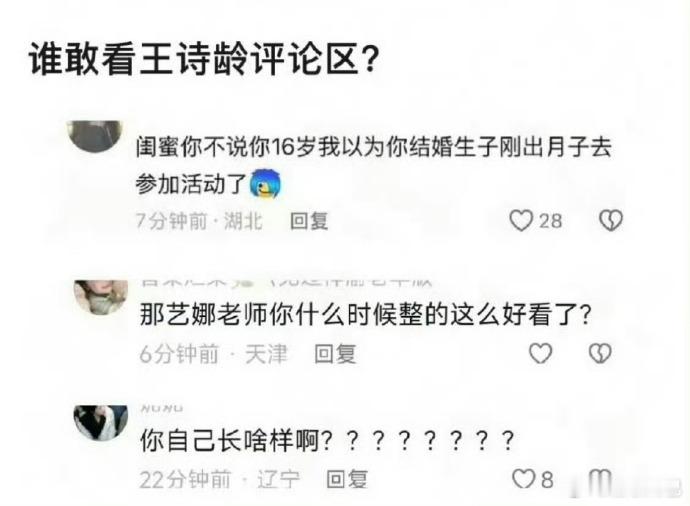Dislike the Hubei comment with broken heart

point(611,220)
